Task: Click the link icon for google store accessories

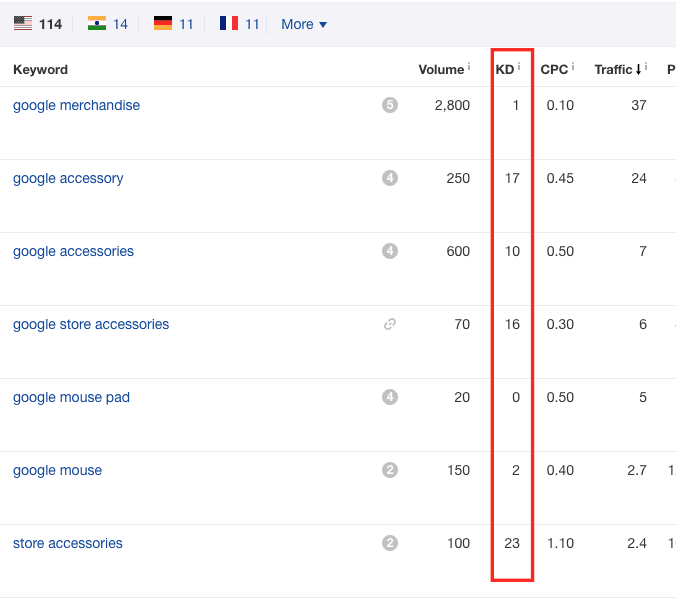Action: click(389, 324)
